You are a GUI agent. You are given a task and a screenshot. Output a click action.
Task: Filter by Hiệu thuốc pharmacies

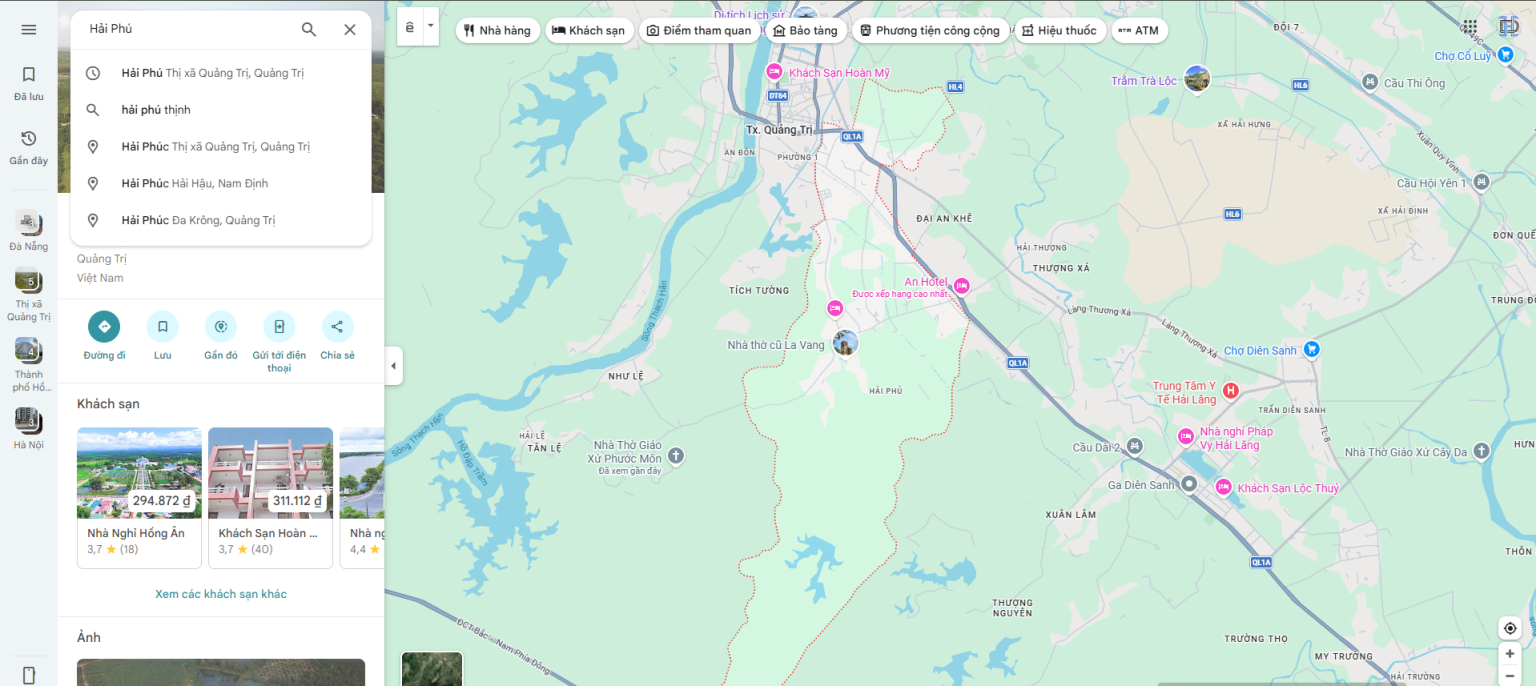1059,31
